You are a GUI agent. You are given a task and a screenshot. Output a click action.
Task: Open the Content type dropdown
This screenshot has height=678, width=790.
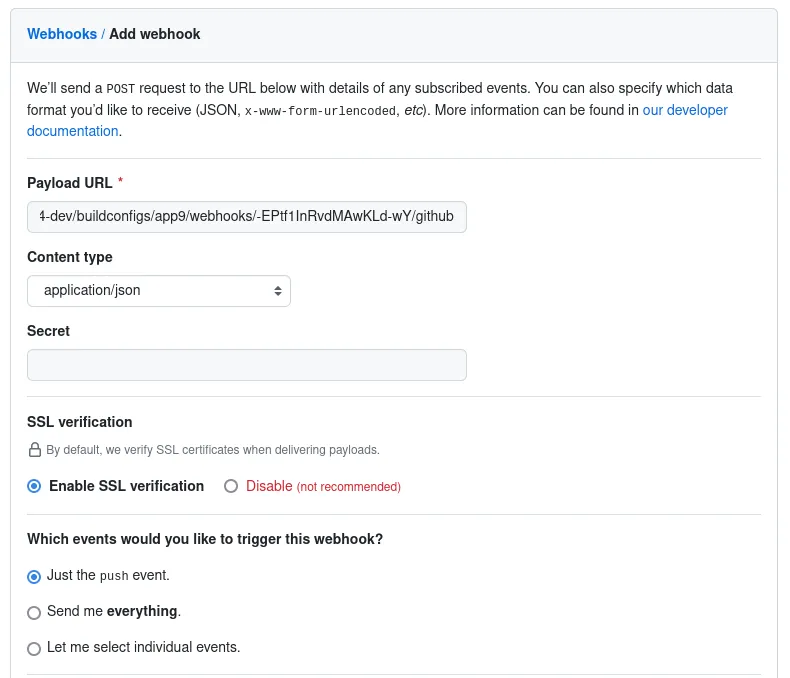click(158, 291)
